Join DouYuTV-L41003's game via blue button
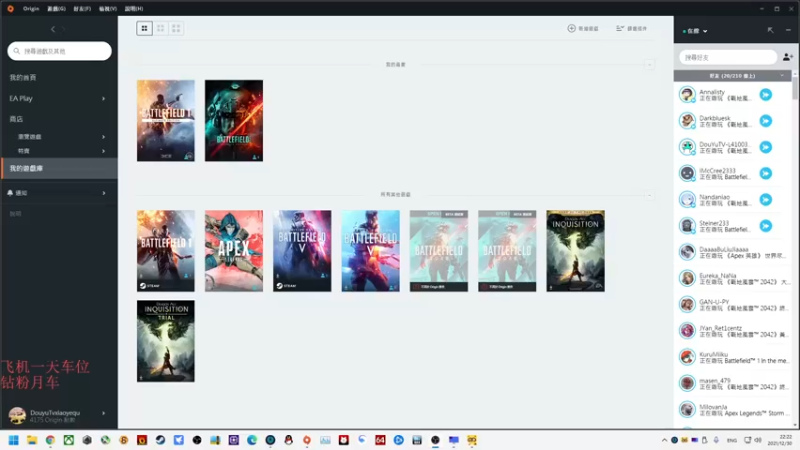 (x=765, y=147)
